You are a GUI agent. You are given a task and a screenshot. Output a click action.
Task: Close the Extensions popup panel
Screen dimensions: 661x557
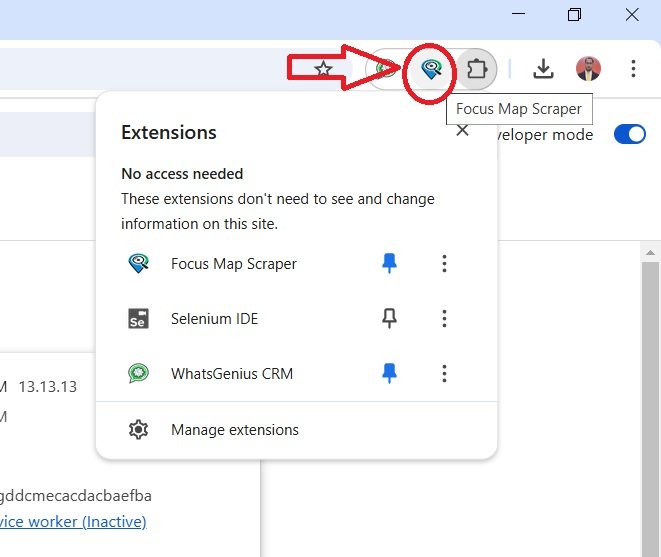[x=462, y=131]
